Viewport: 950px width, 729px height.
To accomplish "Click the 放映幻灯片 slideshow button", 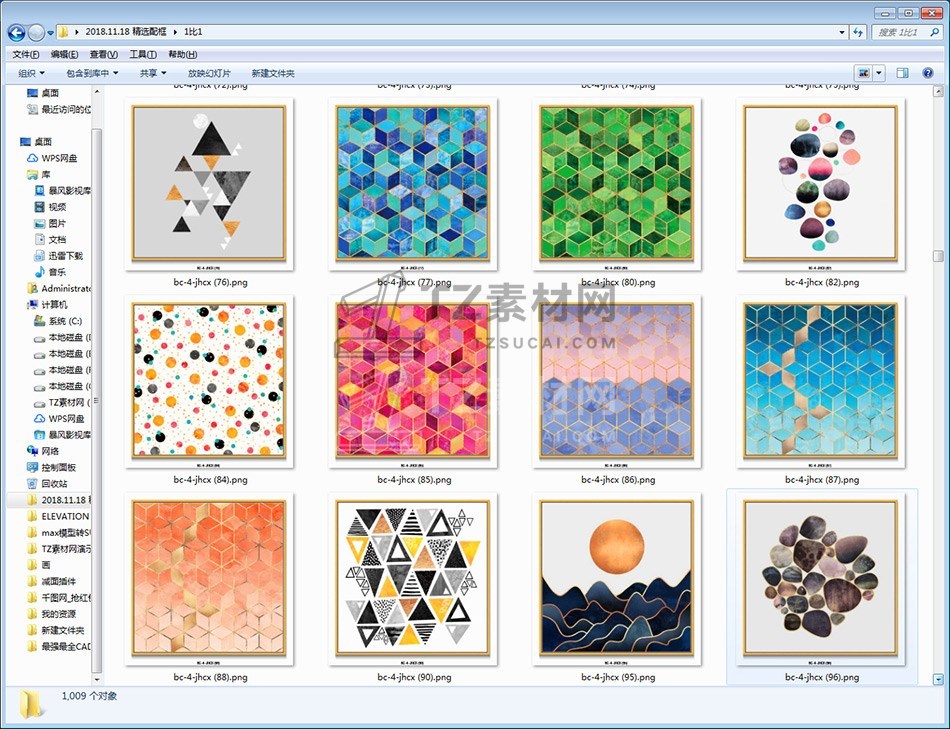I will [209, 73].
